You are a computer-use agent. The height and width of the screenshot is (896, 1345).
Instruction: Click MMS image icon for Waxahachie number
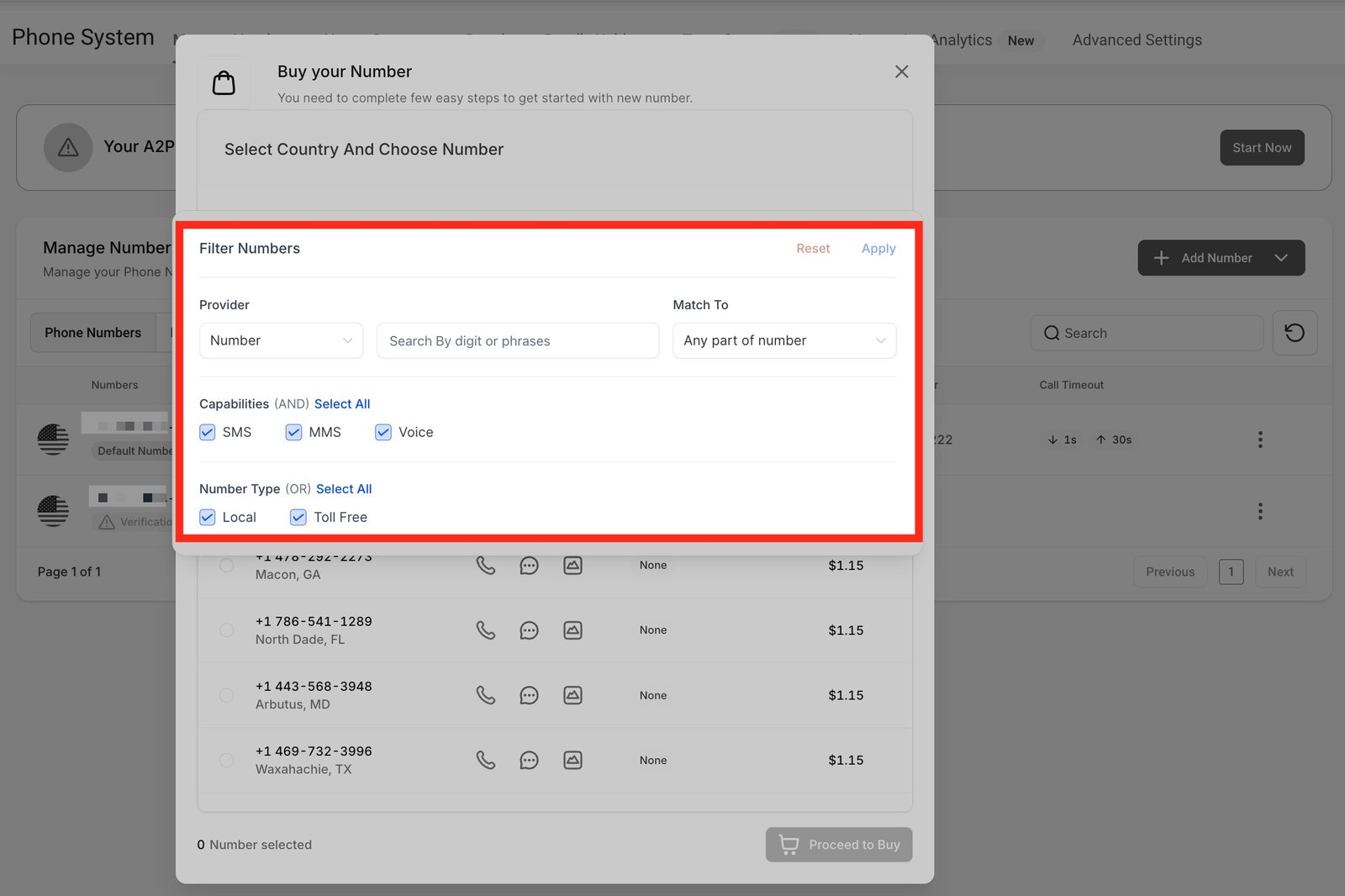572,760
